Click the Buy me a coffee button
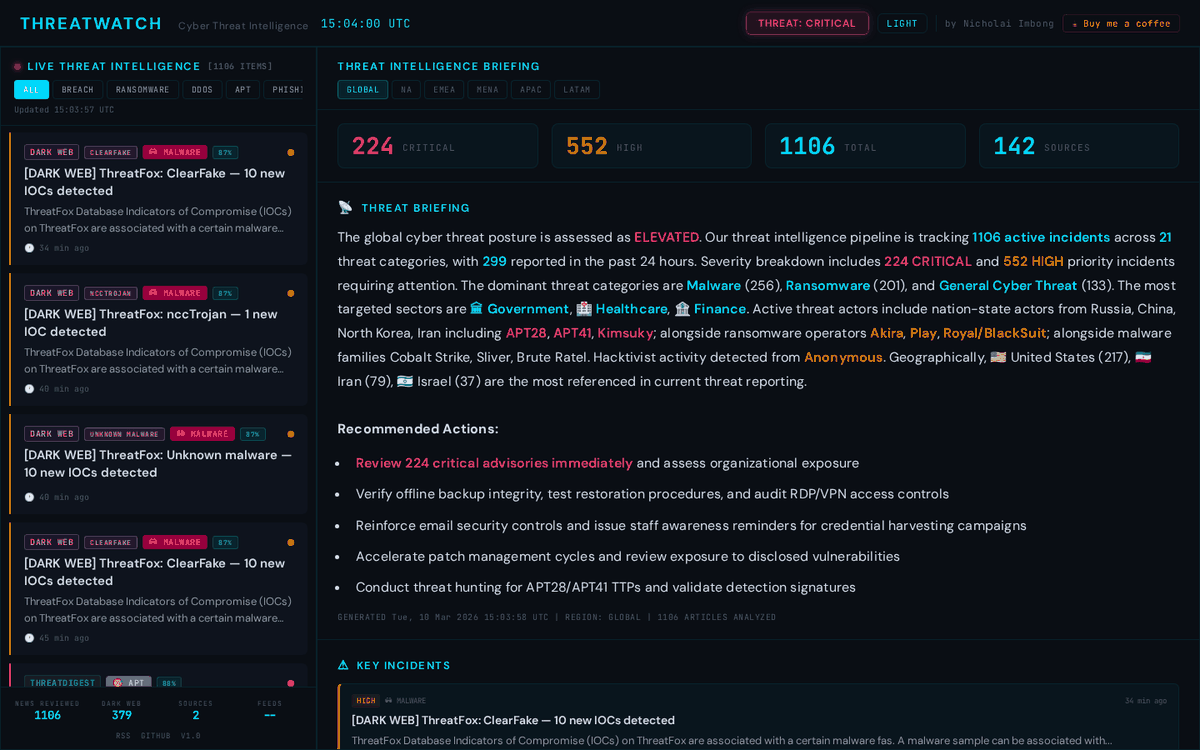Screen dimensions: 1200x750 [x=1120, y=22]
